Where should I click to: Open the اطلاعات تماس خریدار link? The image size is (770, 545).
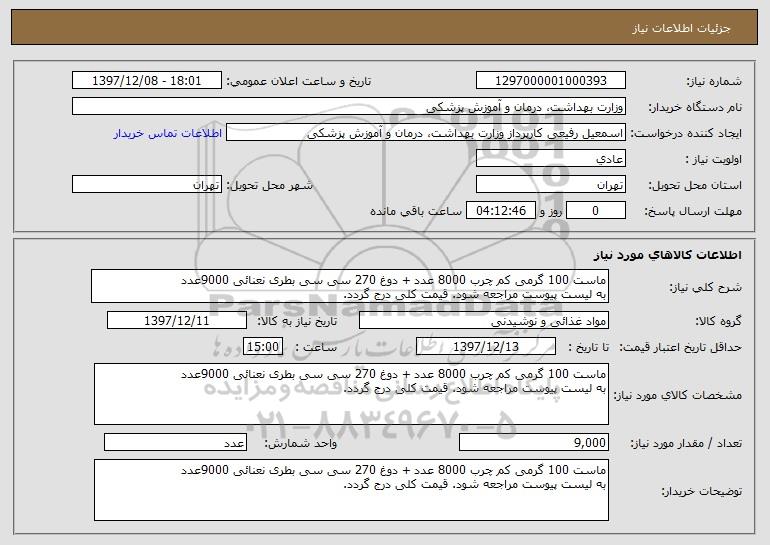click(x=168, y=133)
